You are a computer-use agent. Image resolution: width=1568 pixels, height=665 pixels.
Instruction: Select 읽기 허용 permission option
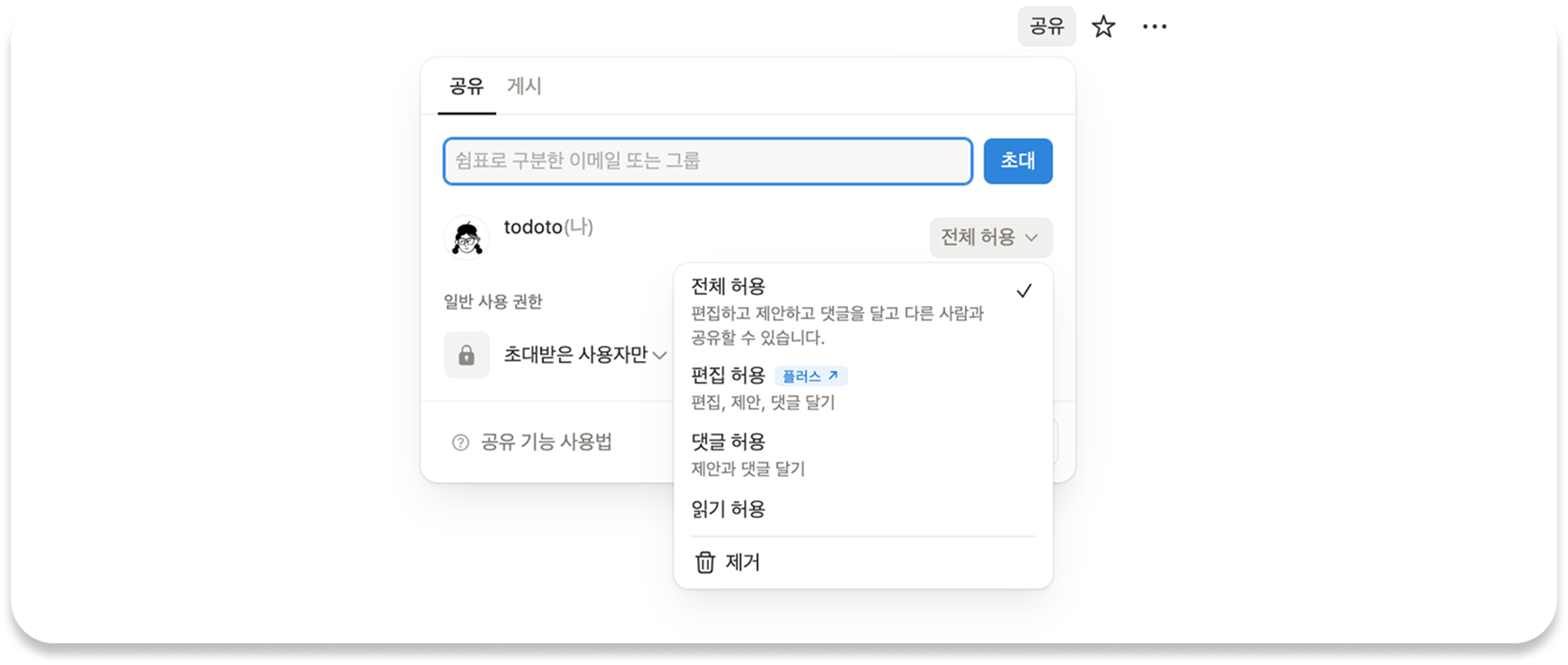(863, 509)
